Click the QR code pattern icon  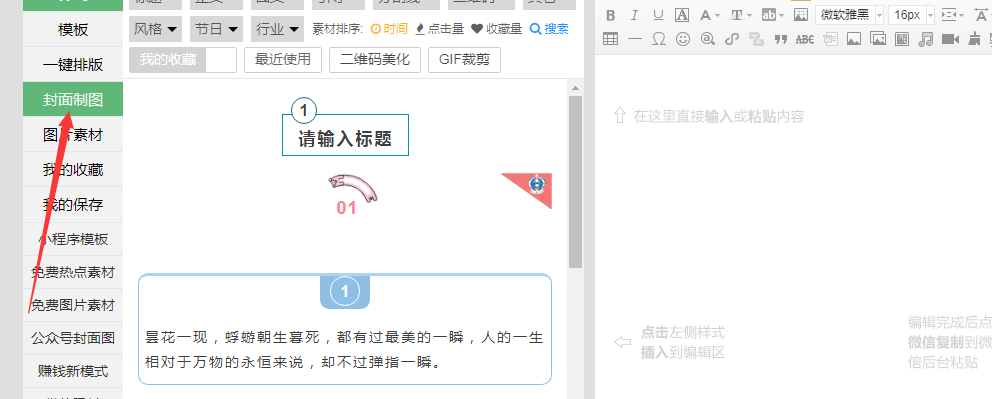click(902, 39)
